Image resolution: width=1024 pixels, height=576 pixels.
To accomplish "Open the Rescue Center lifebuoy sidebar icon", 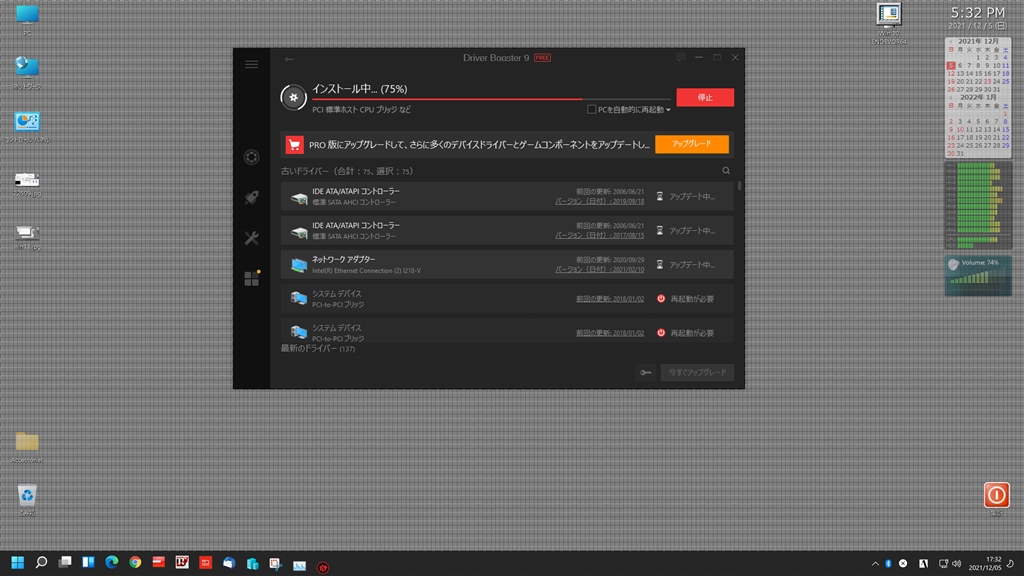I will point(251,157).
